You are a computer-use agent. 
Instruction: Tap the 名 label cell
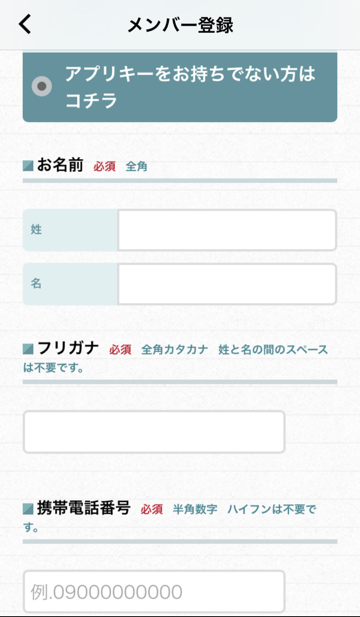(x=70, y=284)
